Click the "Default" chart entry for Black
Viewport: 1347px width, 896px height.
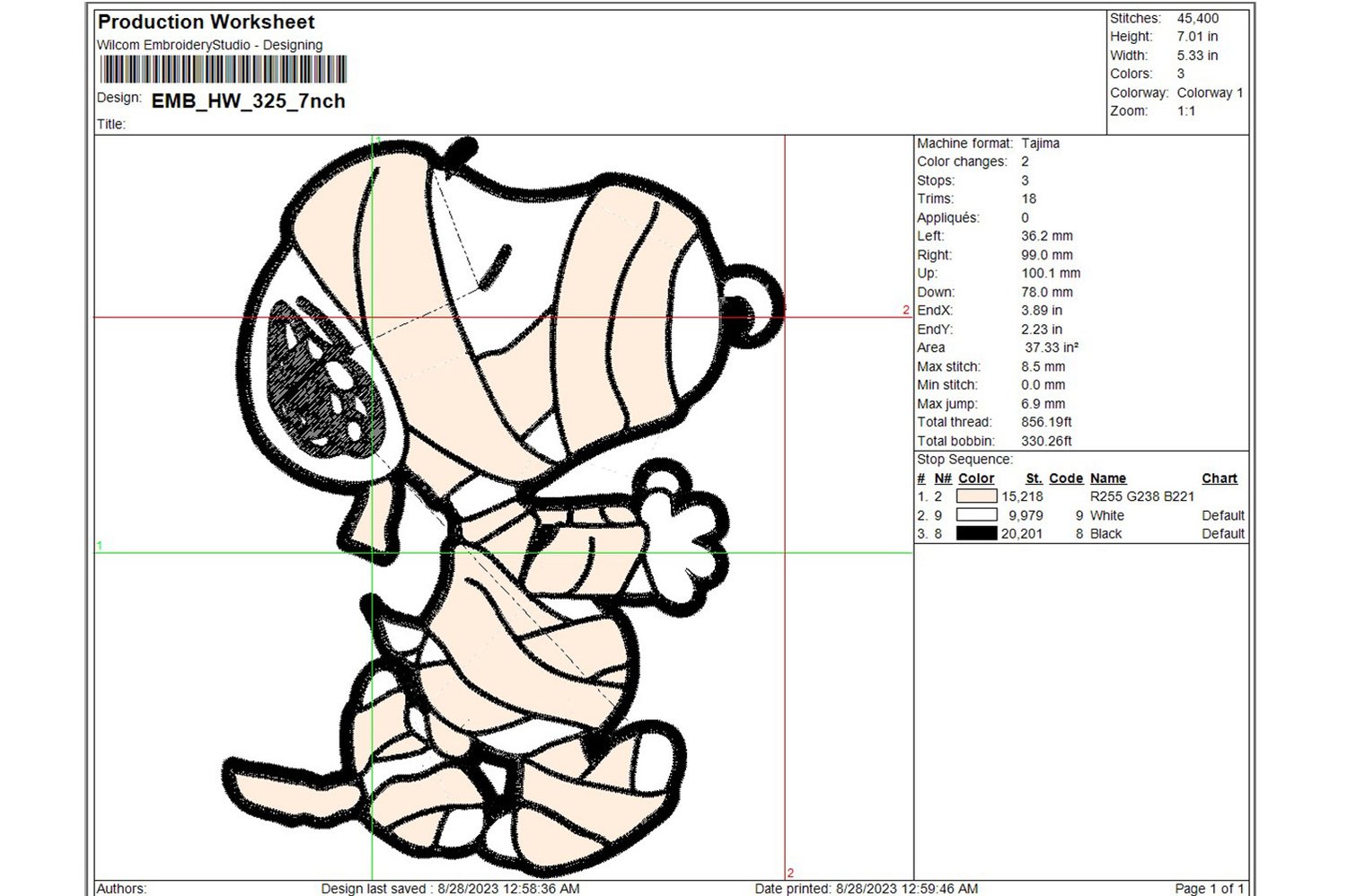point(1223,533)
